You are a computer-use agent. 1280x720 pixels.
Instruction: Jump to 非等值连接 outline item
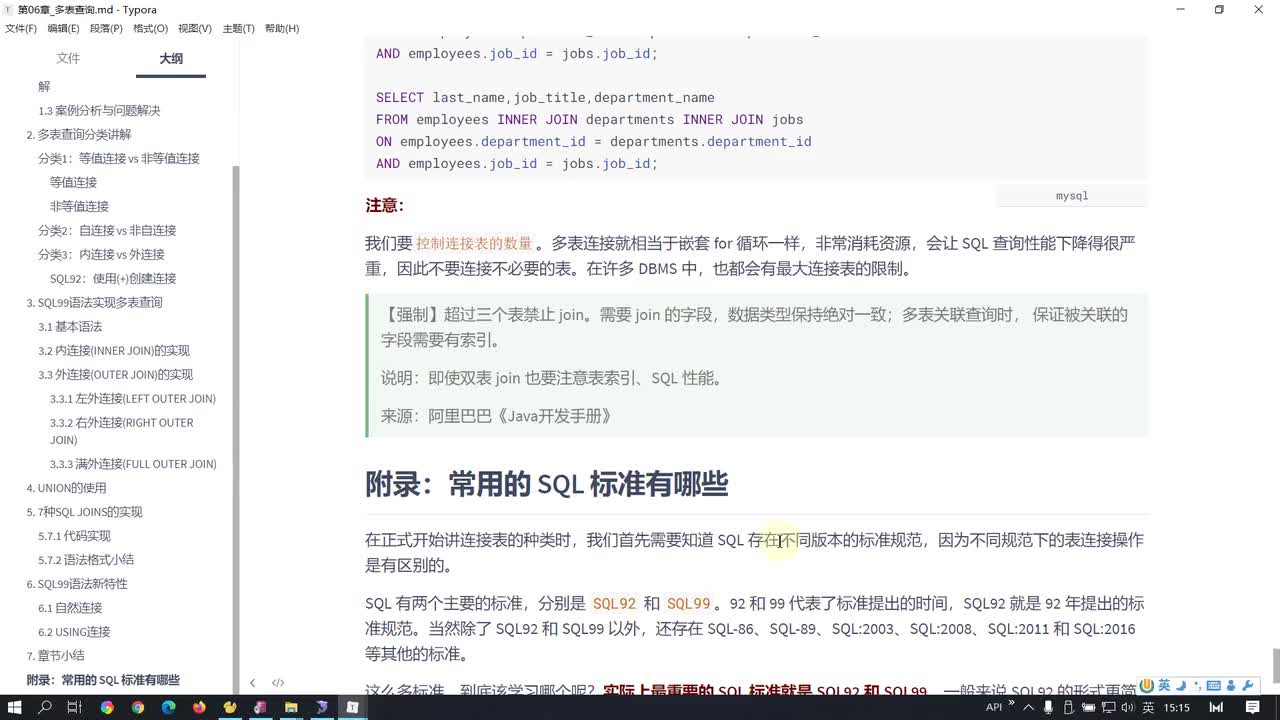79,207
